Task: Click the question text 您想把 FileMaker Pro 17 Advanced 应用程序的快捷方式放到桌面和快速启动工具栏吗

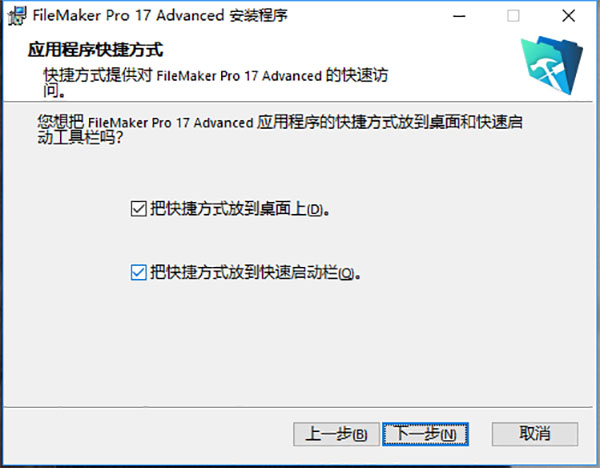Action: click(x=280, y=130)
